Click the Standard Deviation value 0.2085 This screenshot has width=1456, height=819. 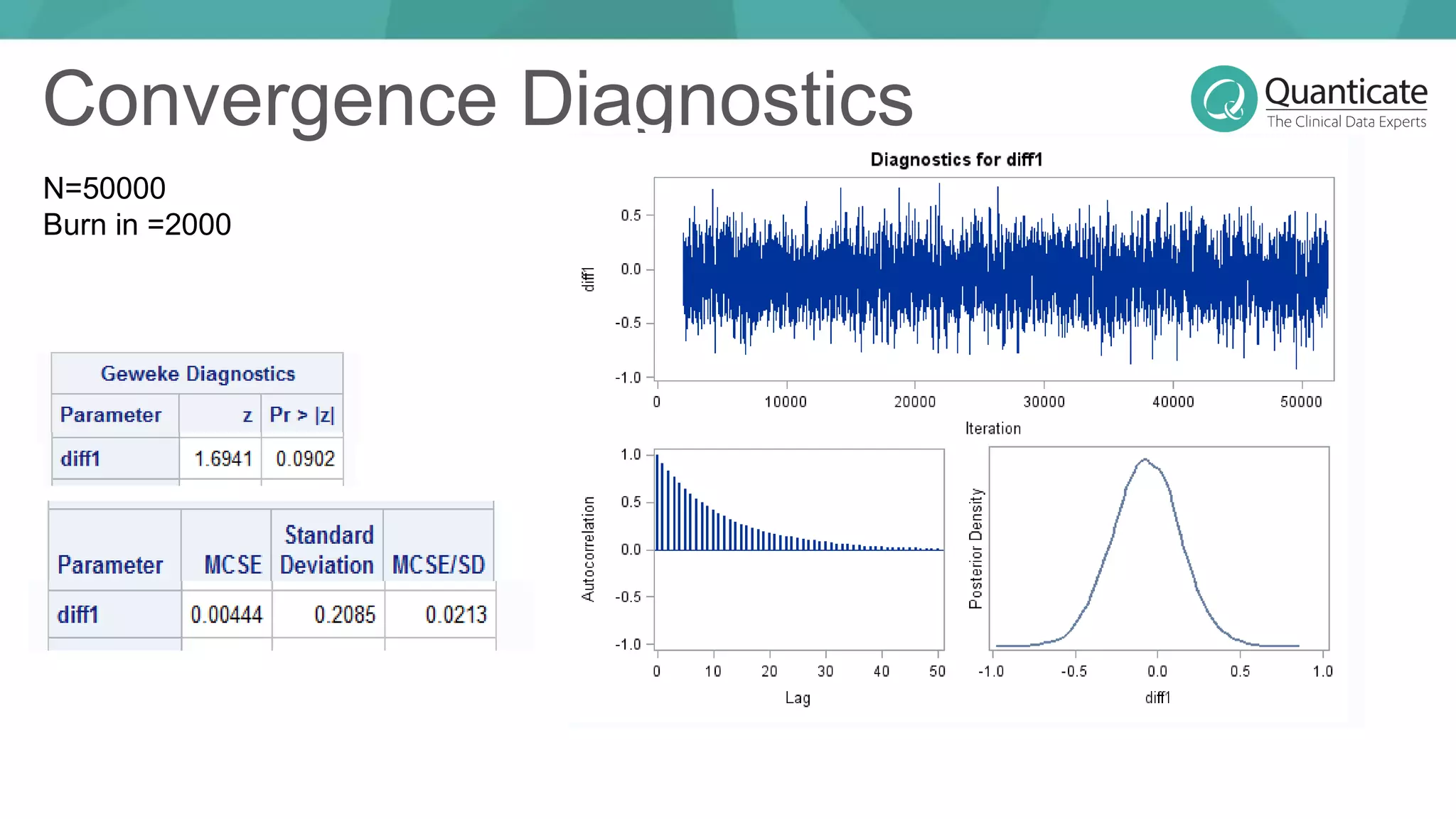[x=344, y=614]
